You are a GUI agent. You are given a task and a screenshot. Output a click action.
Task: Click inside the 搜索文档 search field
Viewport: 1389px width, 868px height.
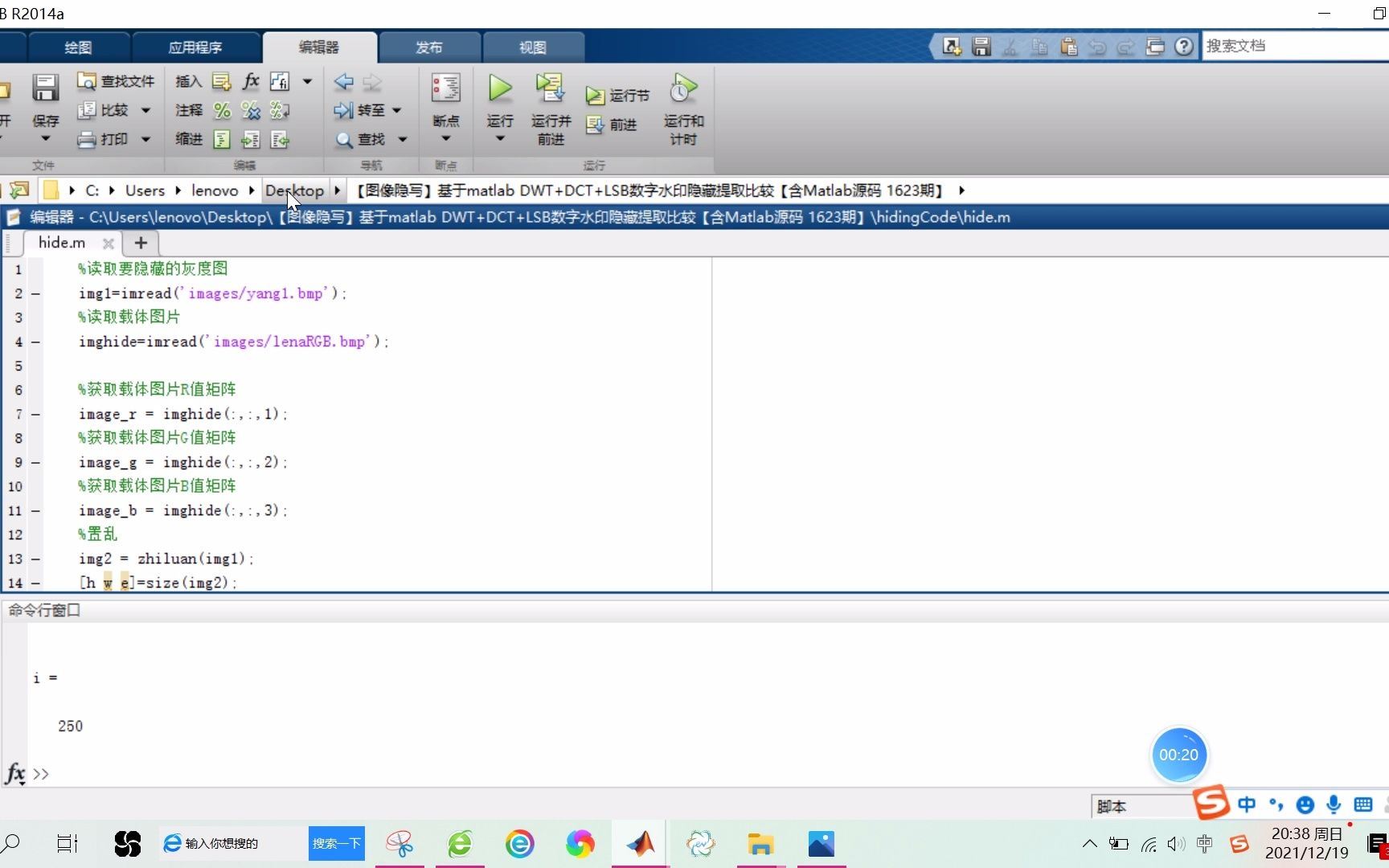[x=1286, y=46]
